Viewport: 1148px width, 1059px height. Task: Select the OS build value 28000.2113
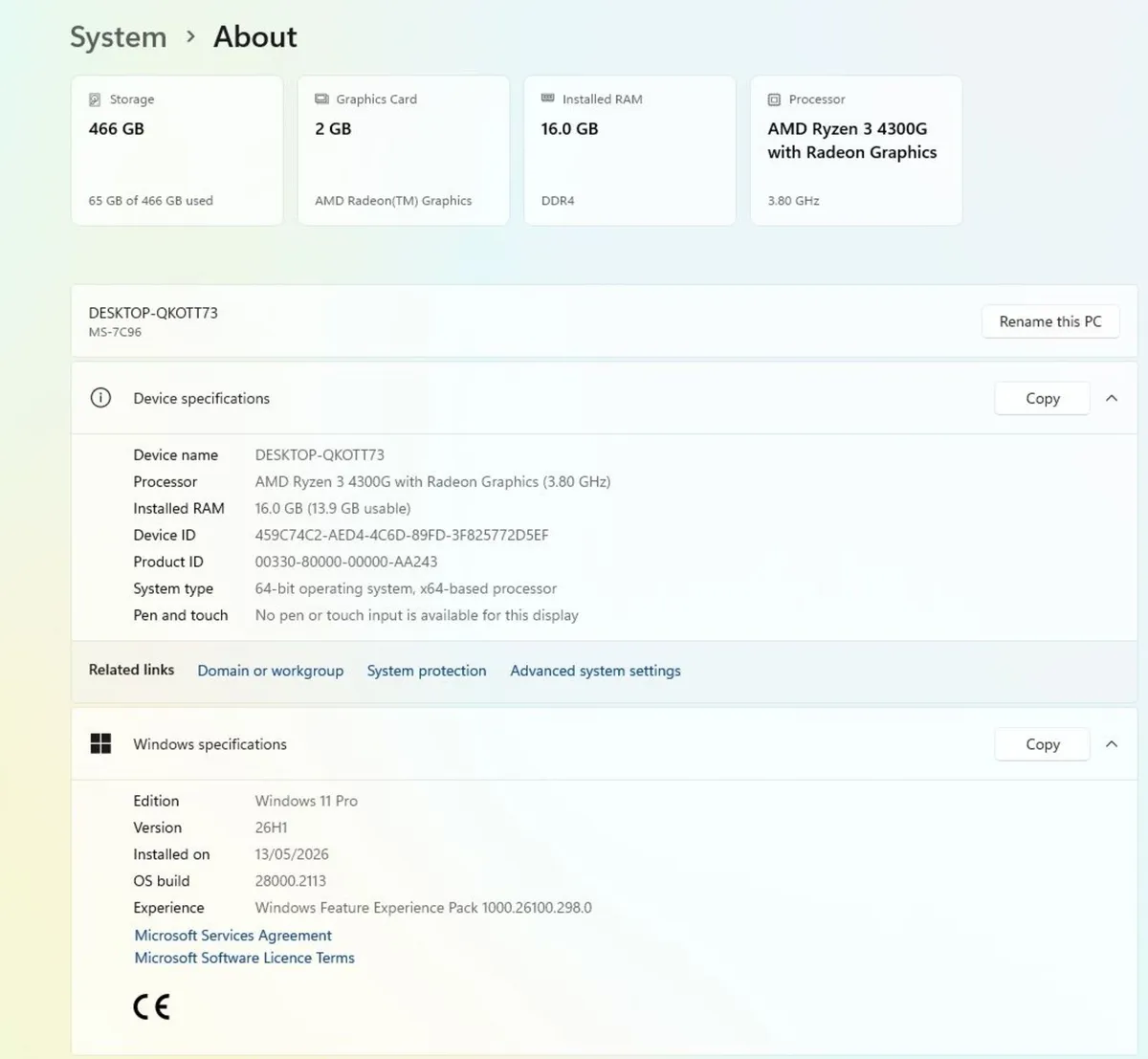290,881
